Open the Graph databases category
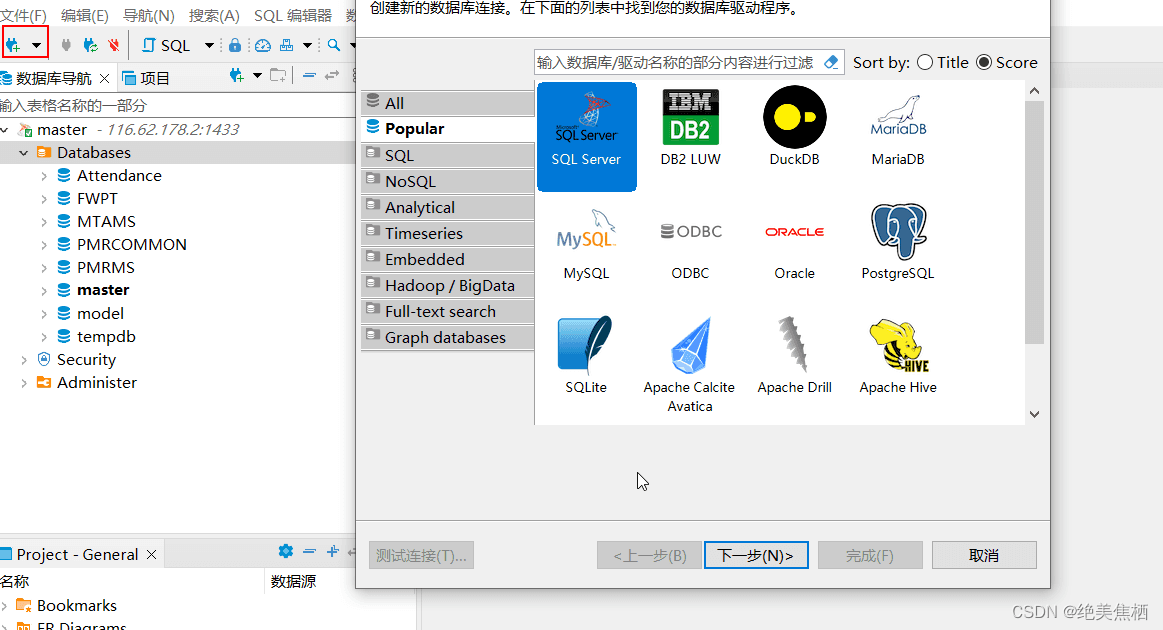 447,337
